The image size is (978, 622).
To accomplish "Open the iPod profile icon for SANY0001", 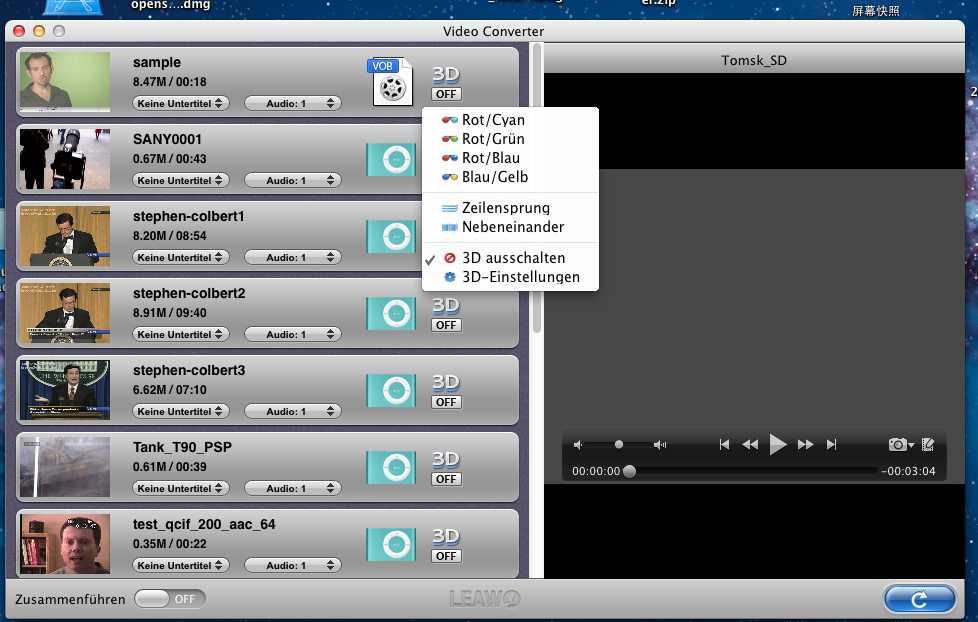I will (391, 160).
